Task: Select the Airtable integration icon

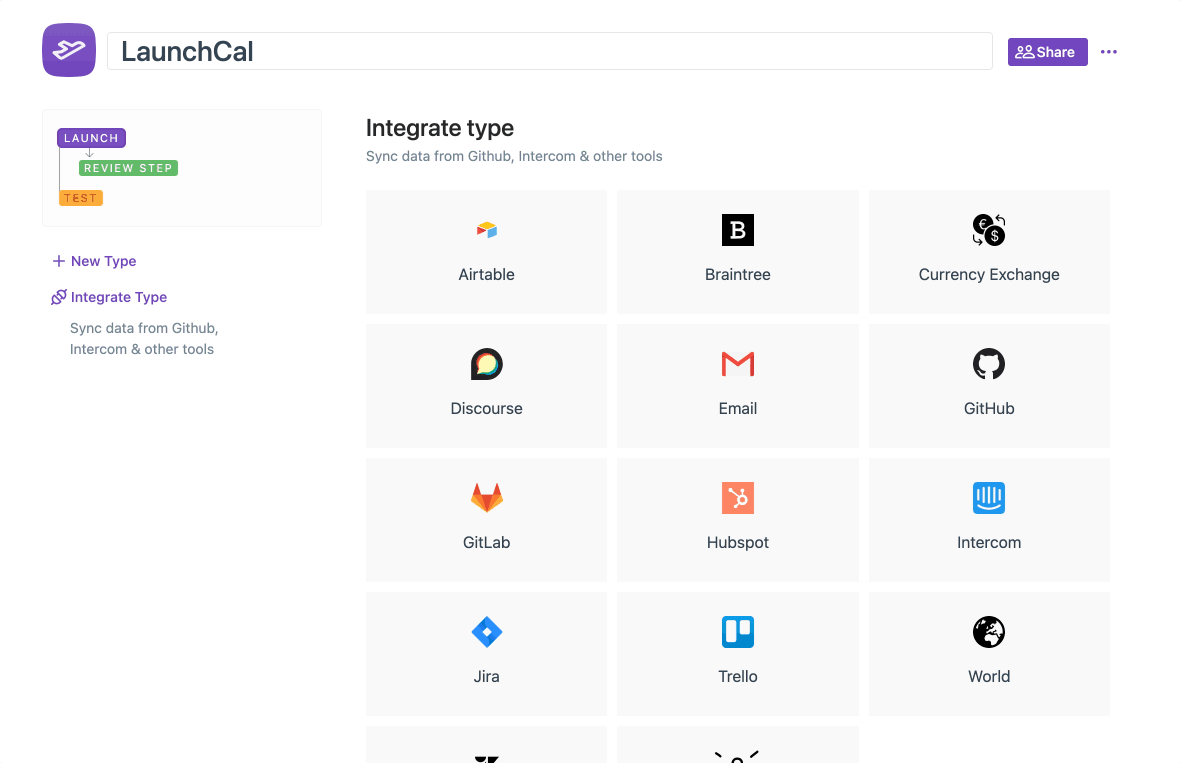Action: tap(486, 230)
